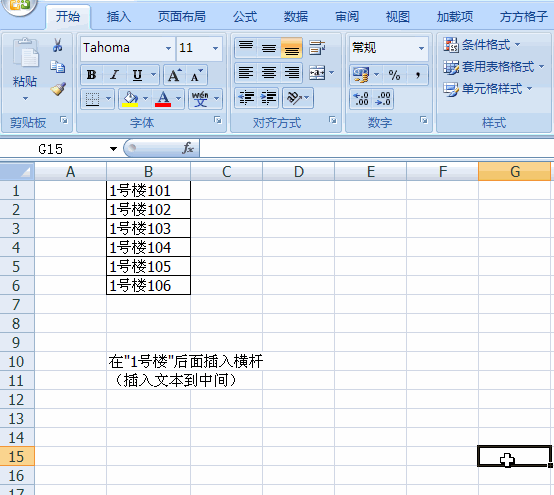
Task: Set middle vertical alignment
Action: point(269,48)
